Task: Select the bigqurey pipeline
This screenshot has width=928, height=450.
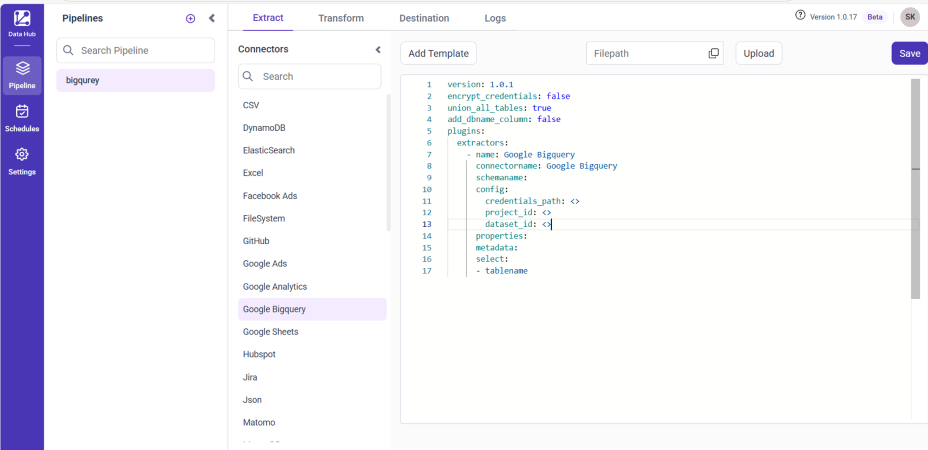Action: pyautogui.click(x=136, y=81)
